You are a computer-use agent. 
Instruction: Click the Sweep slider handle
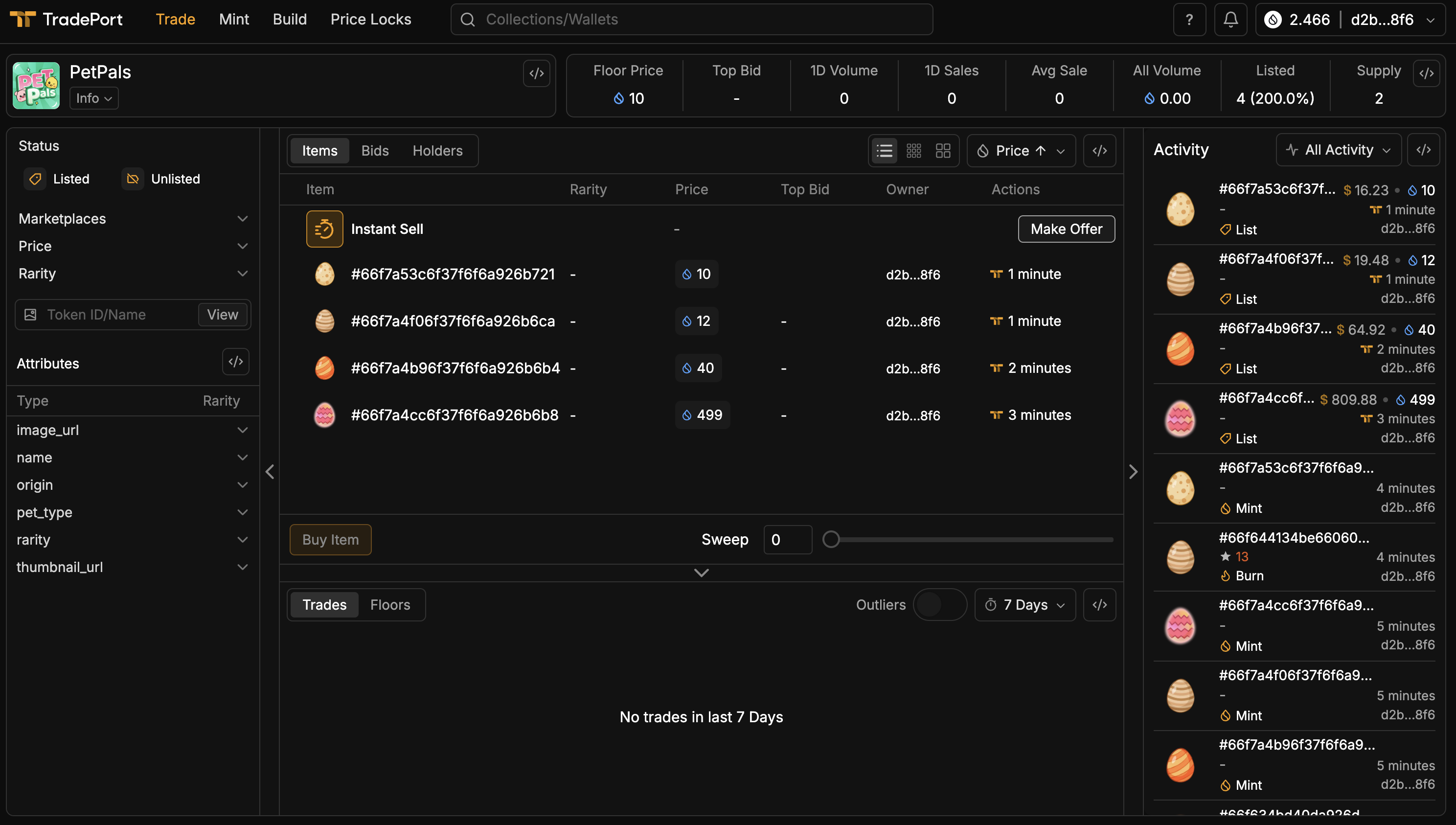[831, 539]
